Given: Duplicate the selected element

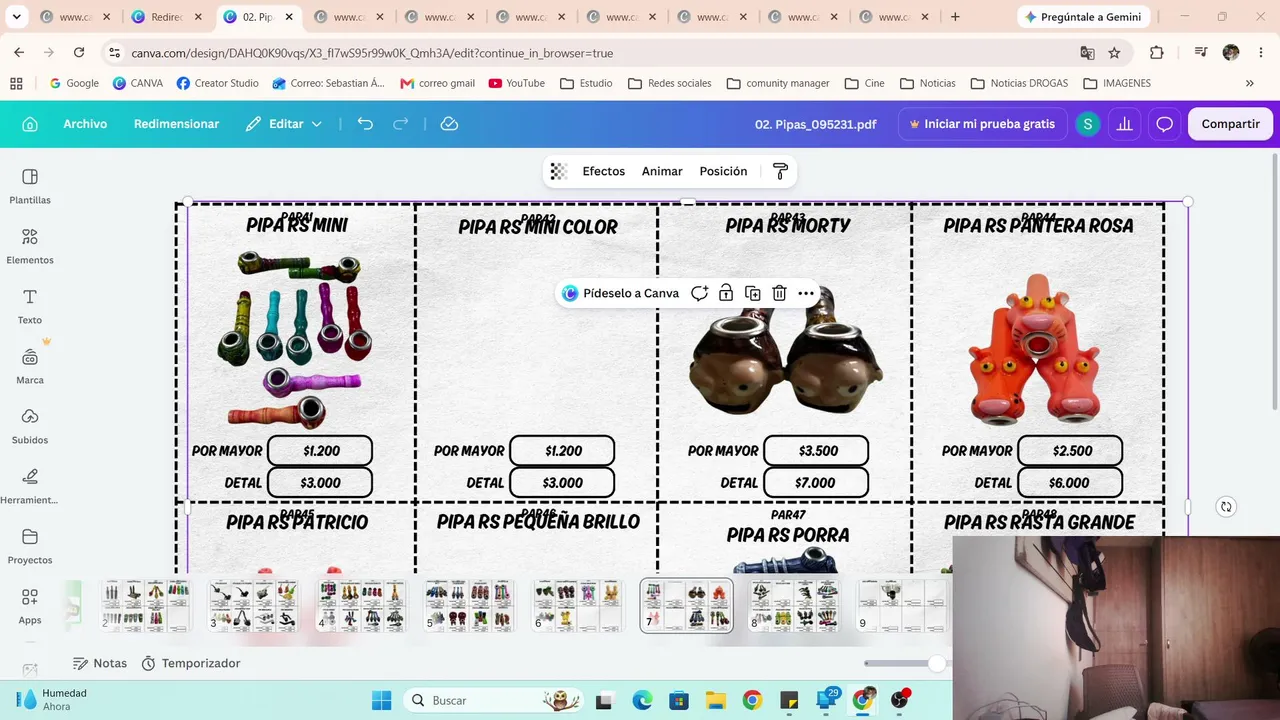Looking at the screenshot, I should pyautogui.click(x=753, y=293).
